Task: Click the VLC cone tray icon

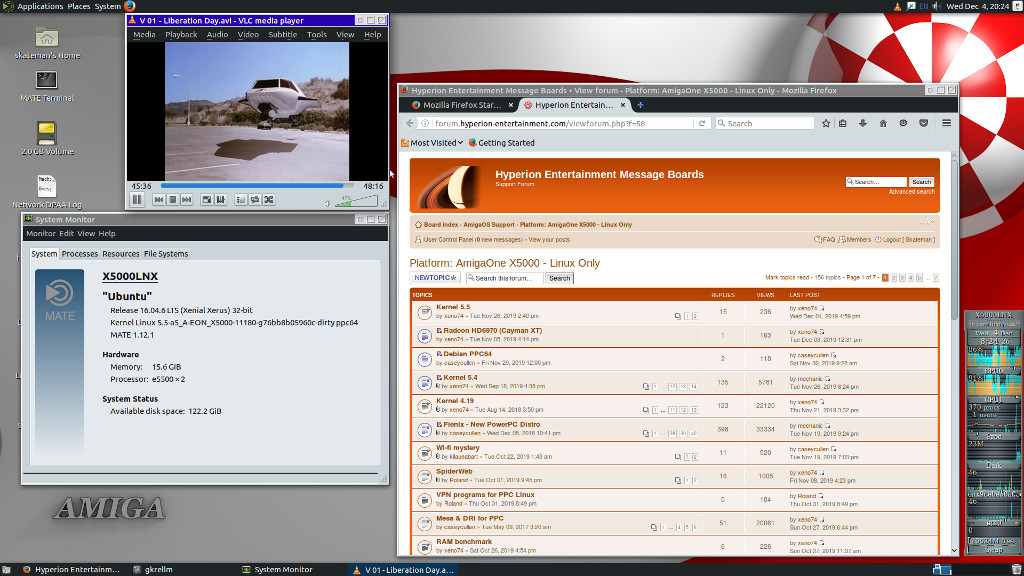Action: 897,7
